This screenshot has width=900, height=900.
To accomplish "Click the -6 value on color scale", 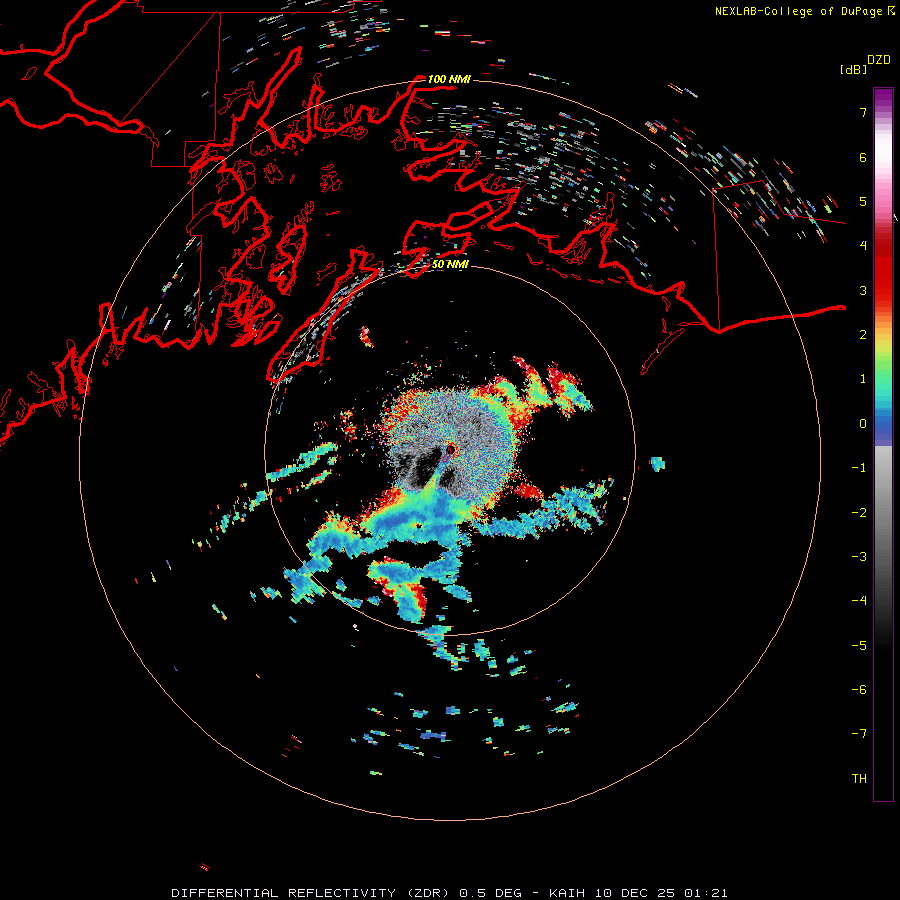I will [859, 690].
